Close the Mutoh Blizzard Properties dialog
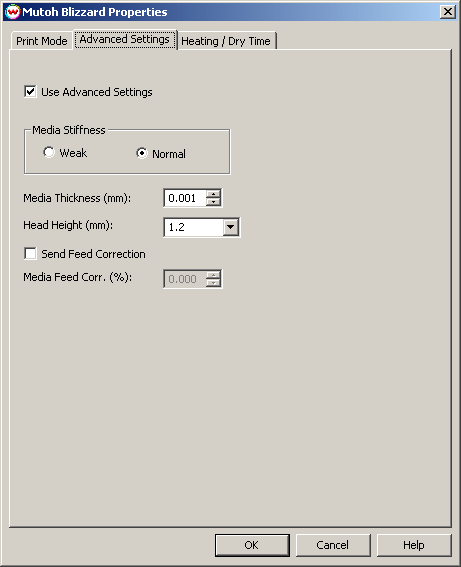The image size is (461, 567). point(448,12)
